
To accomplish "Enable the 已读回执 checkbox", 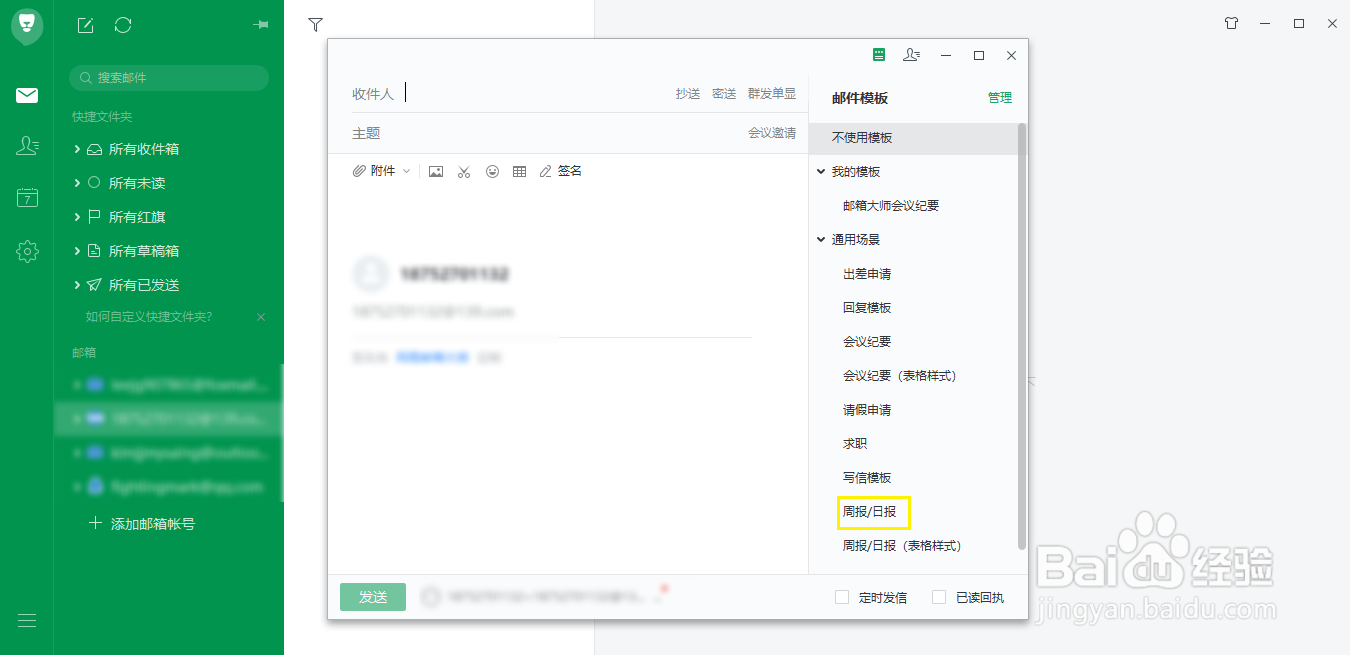I will tap(938, 596).
